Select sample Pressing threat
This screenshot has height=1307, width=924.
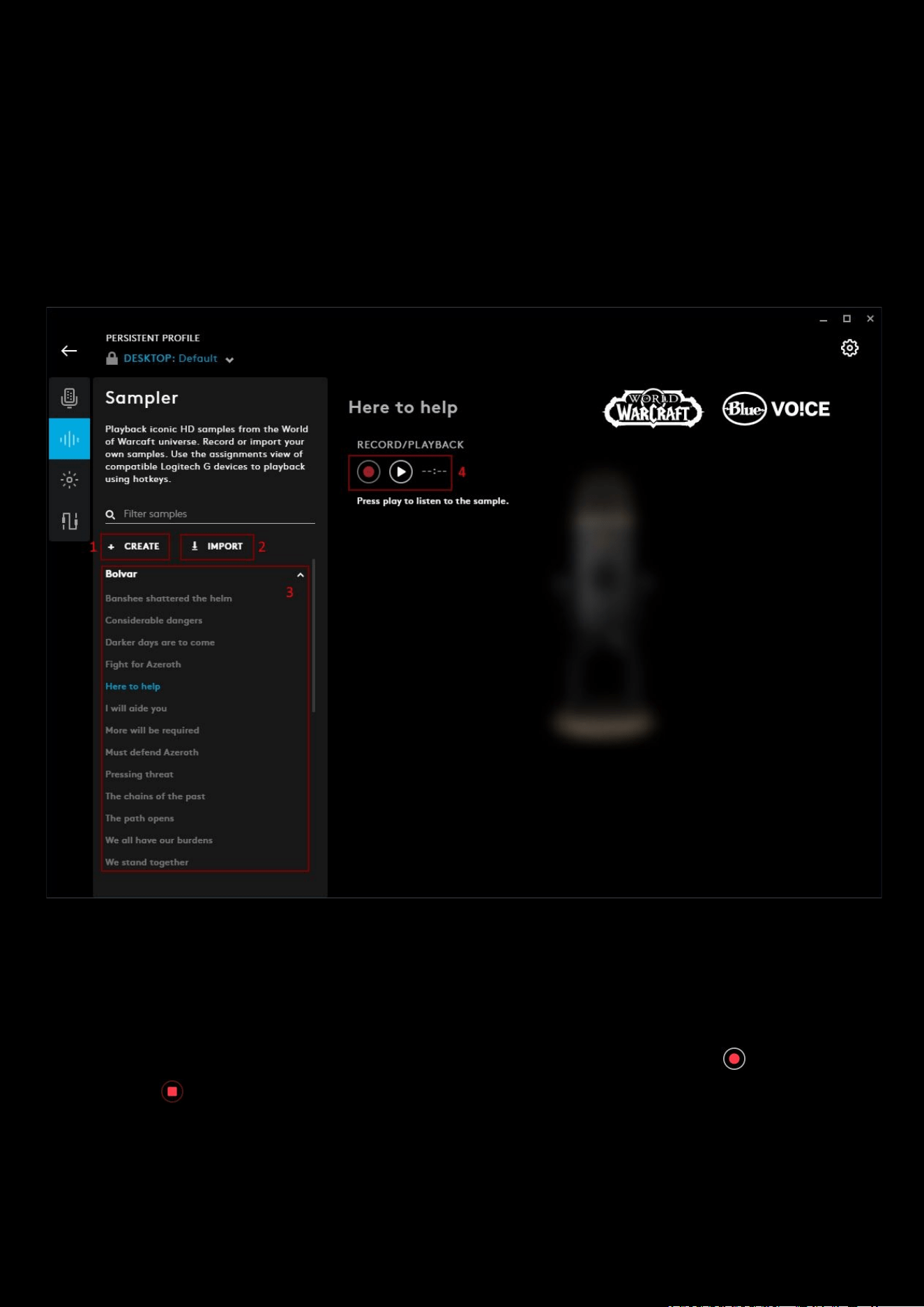[x=139, y=774]
